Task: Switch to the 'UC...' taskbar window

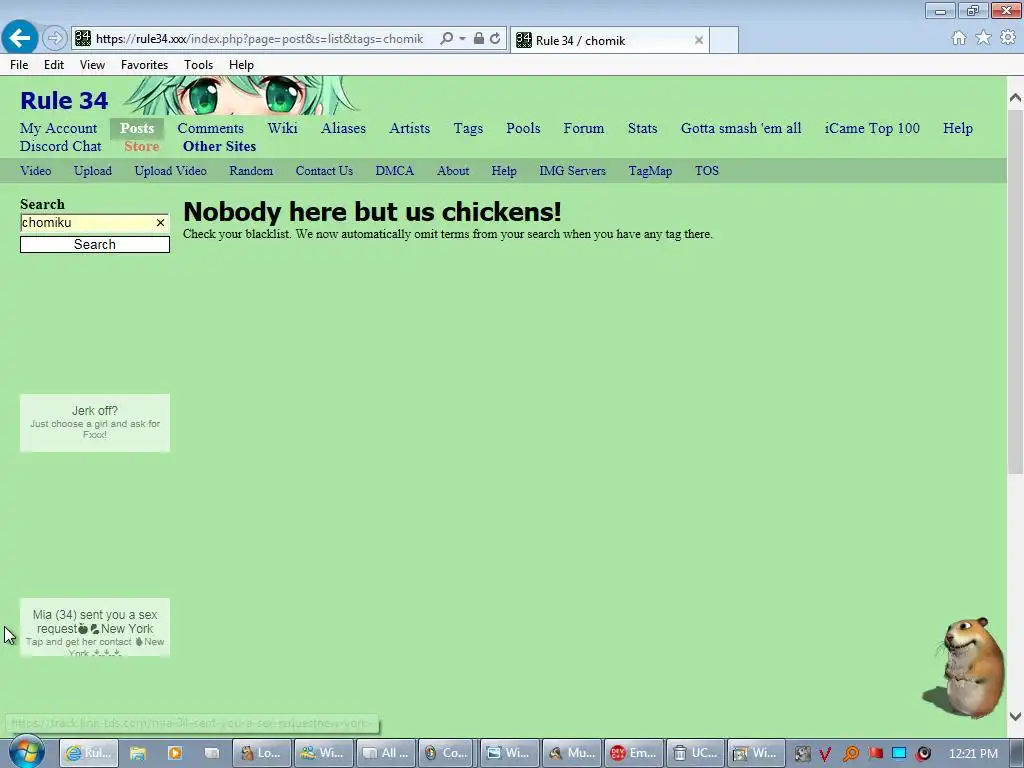Action: (x=696, y=753)
